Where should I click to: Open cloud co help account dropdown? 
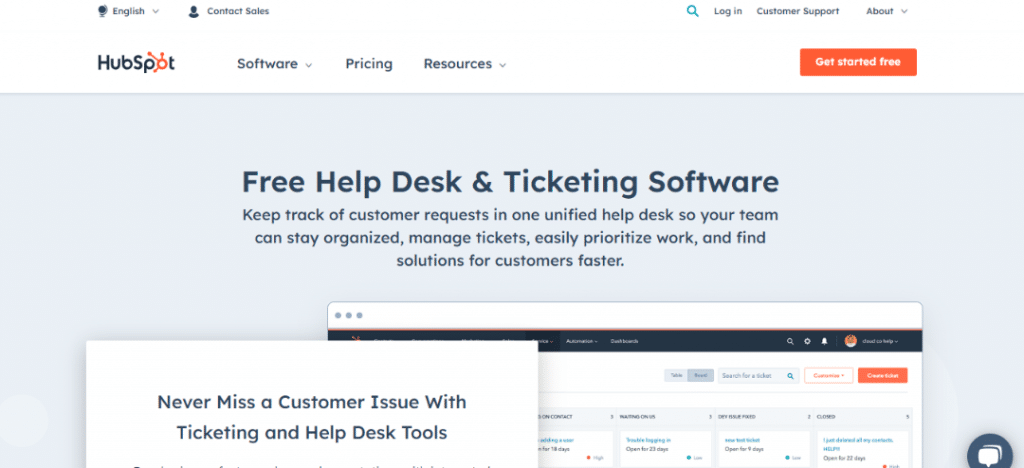click(x=880, y=341)
